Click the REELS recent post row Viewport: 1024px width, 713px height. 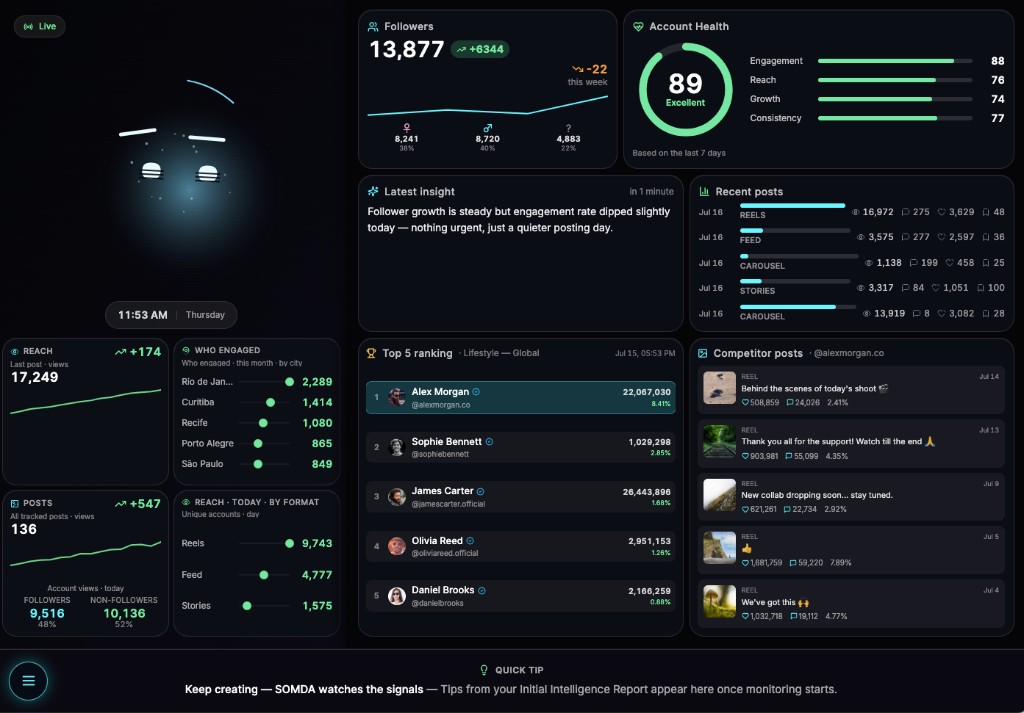coord(852,212)
